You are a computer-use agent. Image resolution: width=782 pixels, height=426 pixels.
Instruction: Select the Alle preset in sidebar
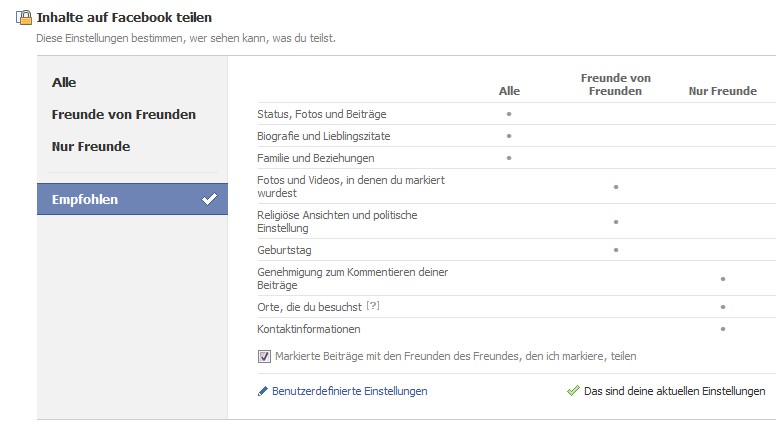64,83
